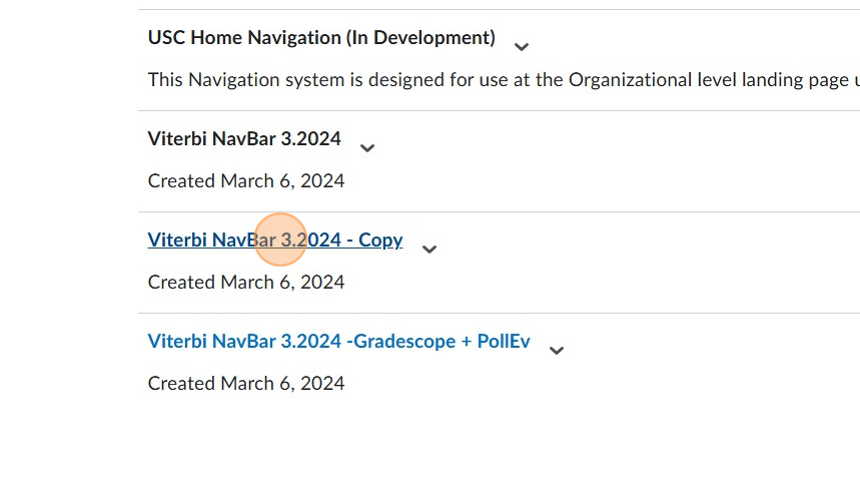
Task: Expand options for USC Home Navigation (In Development)
Action: pos(521,46)
